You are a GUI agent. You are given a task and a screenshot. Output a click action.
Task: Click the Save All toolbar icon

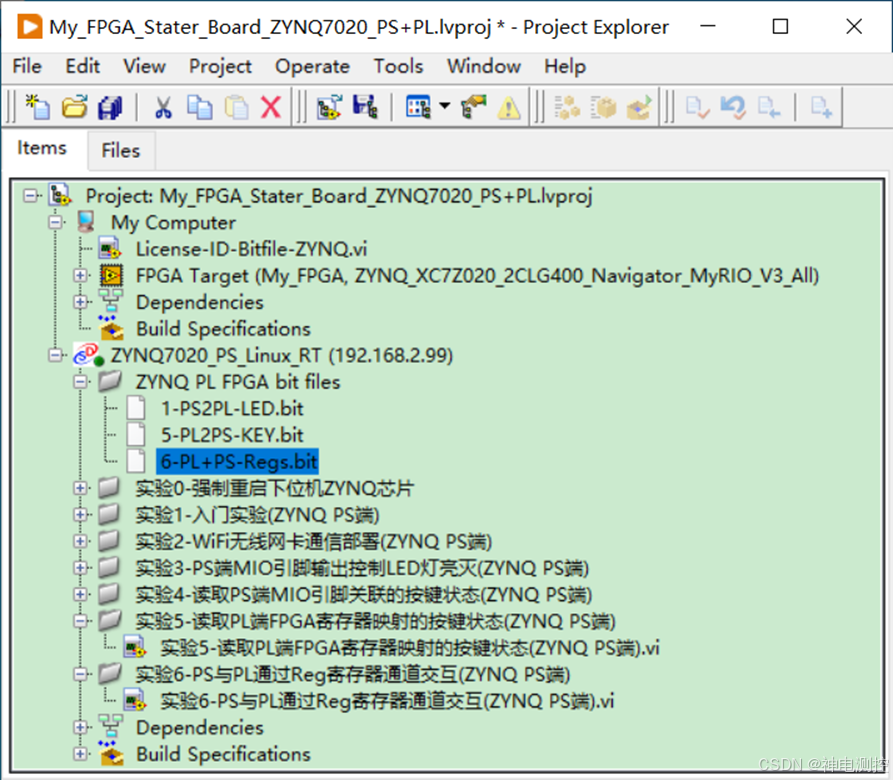110,106
